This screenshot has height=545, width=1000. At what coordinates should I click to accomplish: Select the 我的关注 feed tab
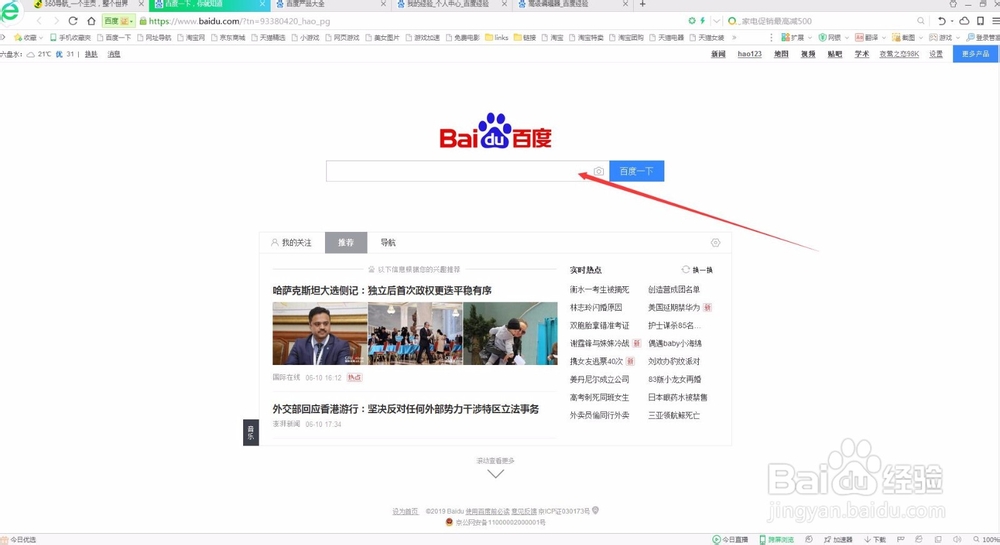point(291,243)
